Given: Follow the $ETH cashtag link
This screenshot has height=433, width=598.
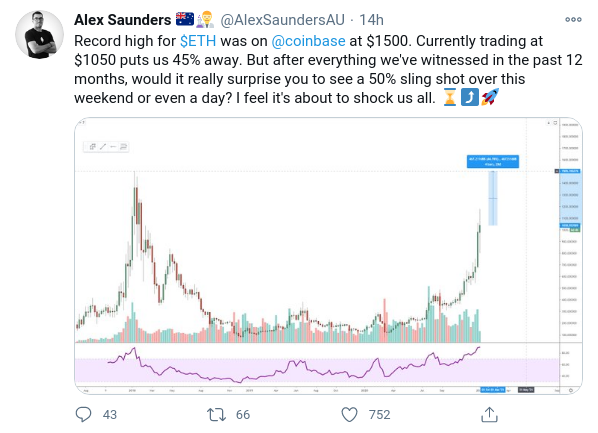Looking at the screenshot, I should point(198,41).
